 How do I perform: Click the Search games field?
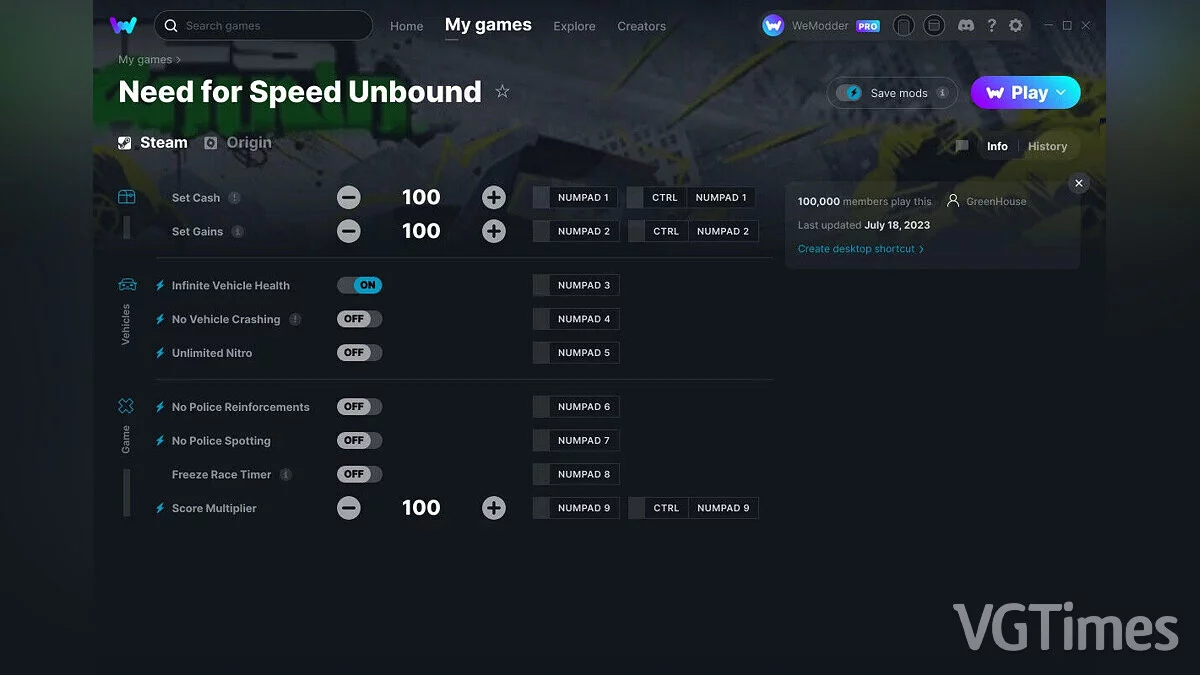click(x=263, y=25)
